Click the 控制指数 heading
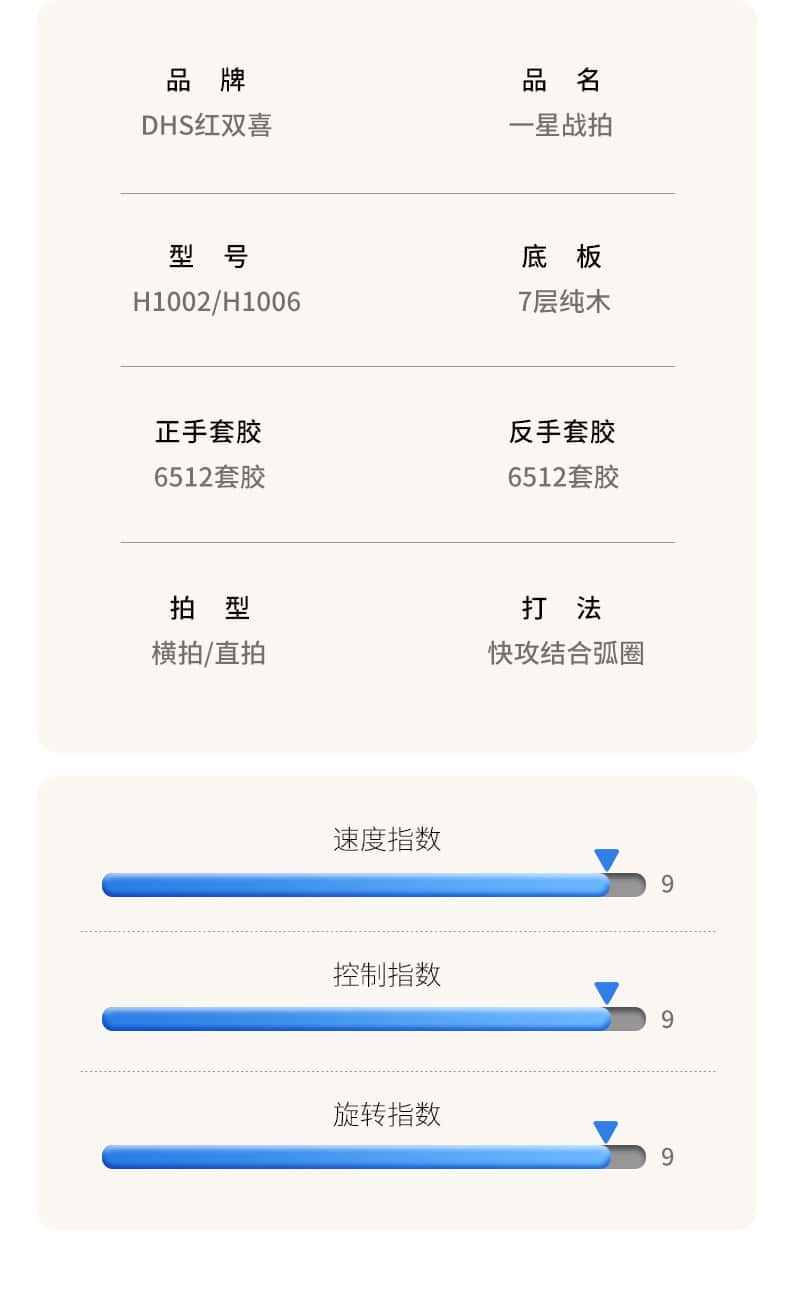This screenshot has height=1295, width=790. (x=386, y=974)
